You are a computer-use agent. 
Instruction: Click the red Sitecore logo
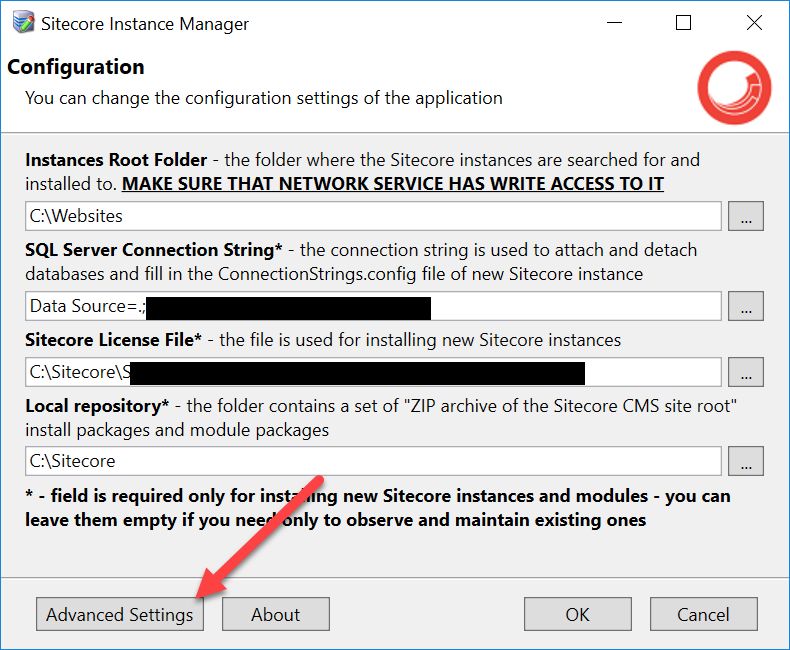(x=734, y=88)
